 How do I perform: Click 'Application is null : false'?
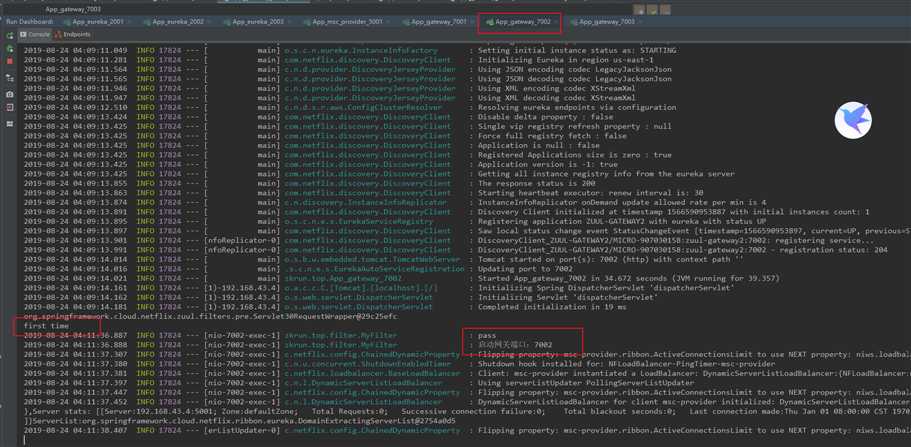539,145
